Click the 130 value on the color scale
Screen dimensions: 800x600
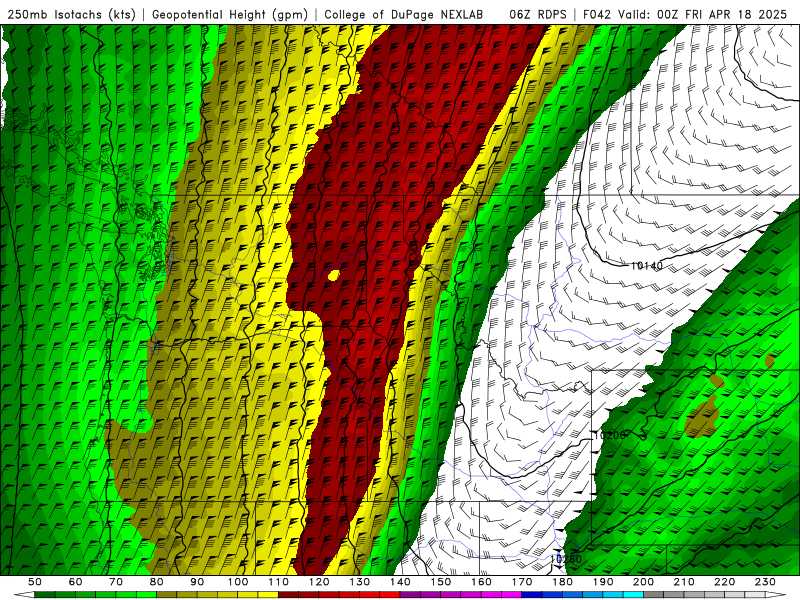tap(360, 582)
